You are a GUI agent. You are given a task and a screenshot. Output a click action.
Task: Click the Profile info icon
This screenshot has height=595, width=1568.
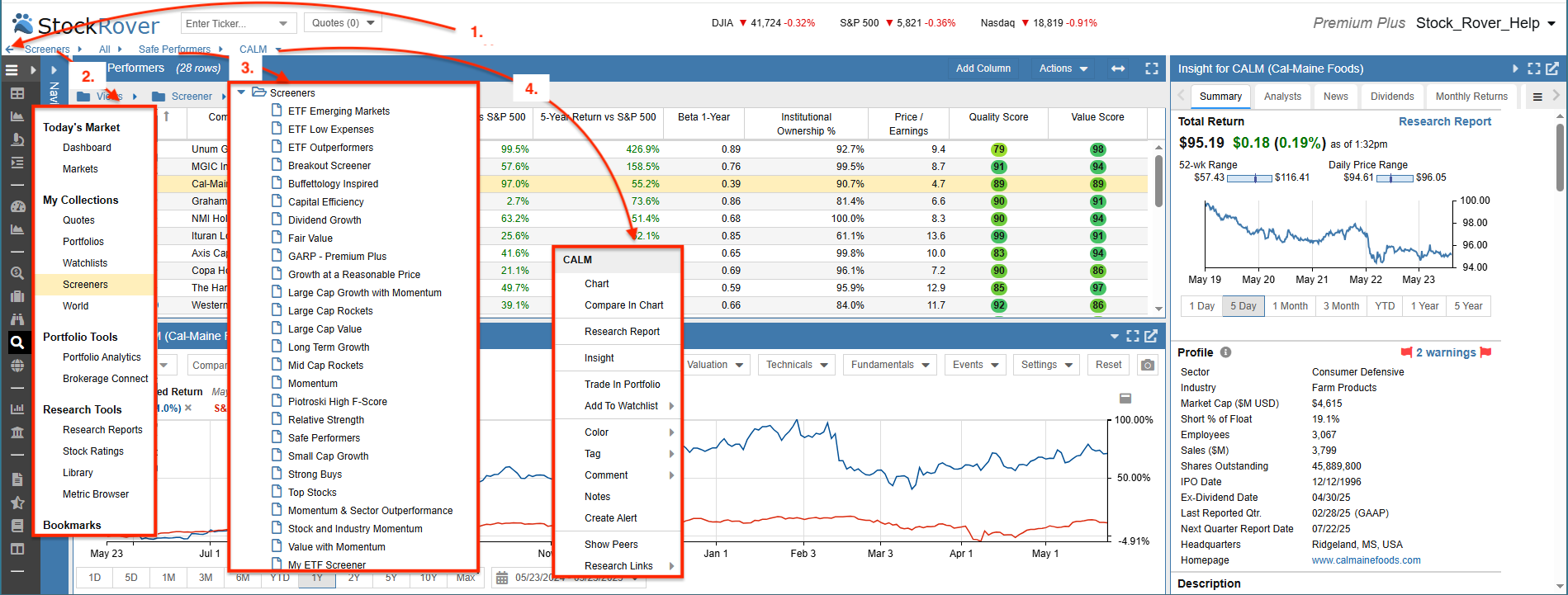(x=1226, y=352)
